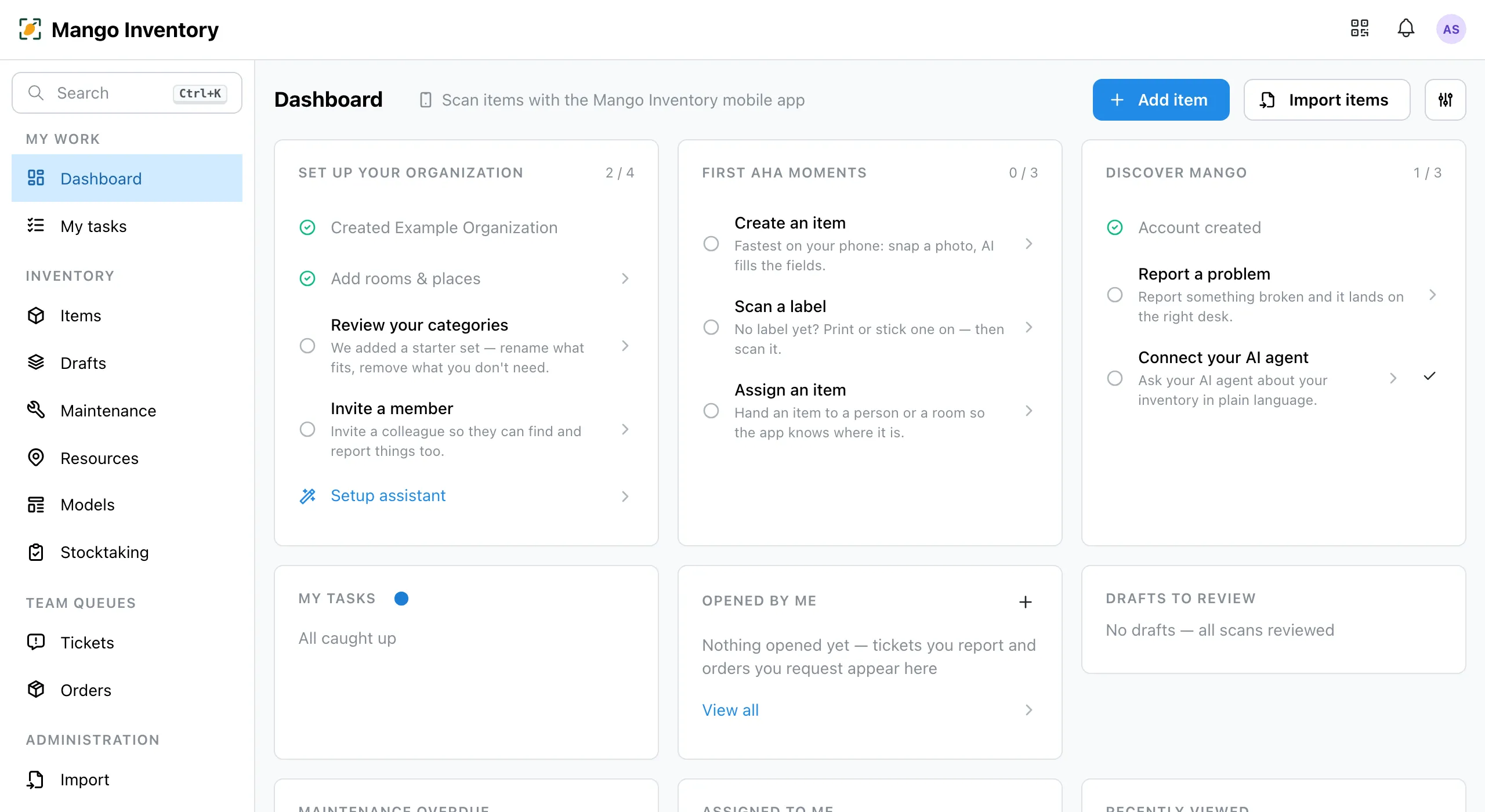Expand Invite a member chevron
Screen dimensions: 1485x812
click(625, 430)
